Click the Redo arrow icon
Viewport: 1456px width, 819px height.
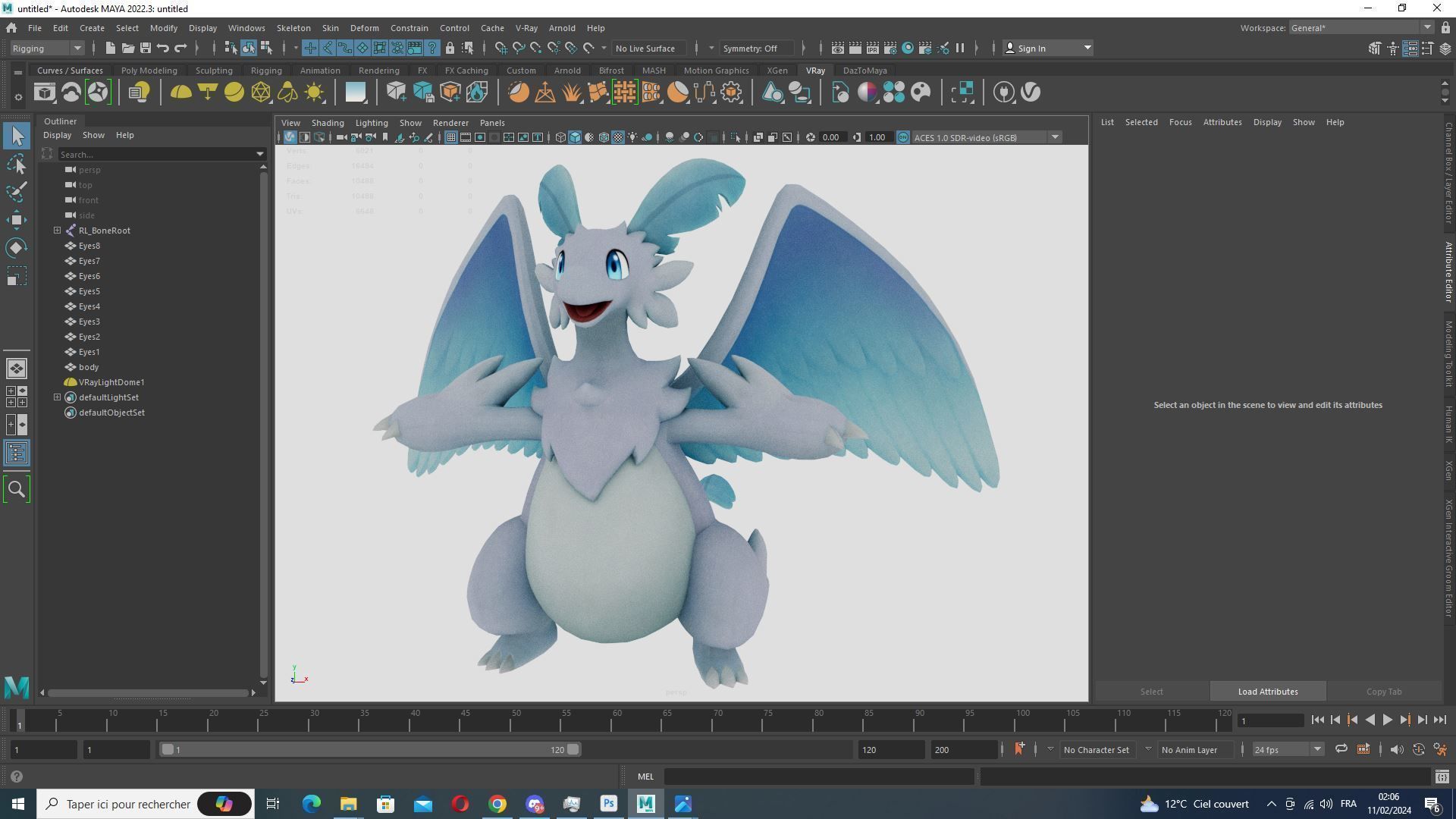click(180, 49)
